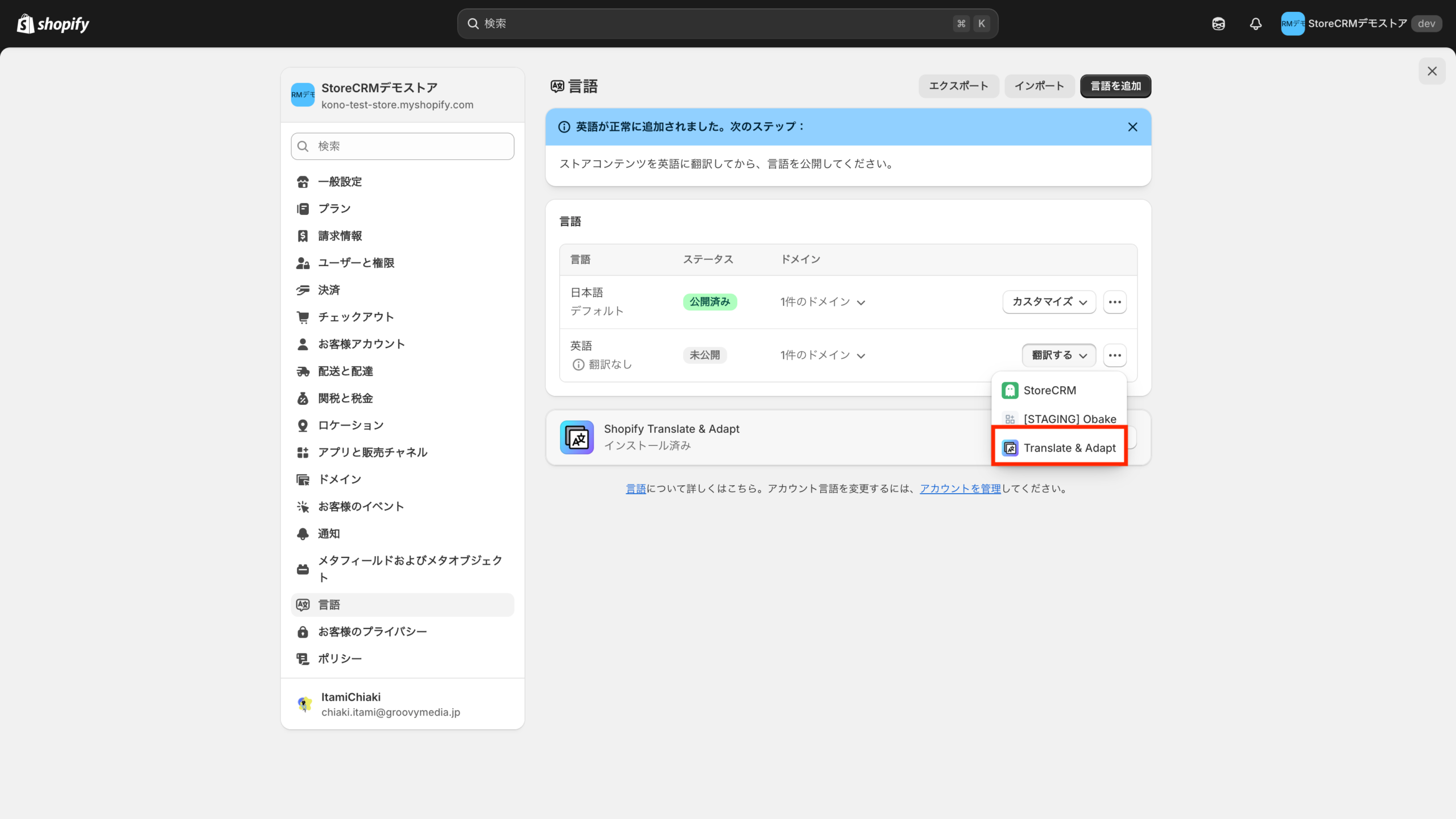This screenshot has height=819, width=1456.
Task: Go to ドメイン settings in sidebar
Action: coord(340,479)
